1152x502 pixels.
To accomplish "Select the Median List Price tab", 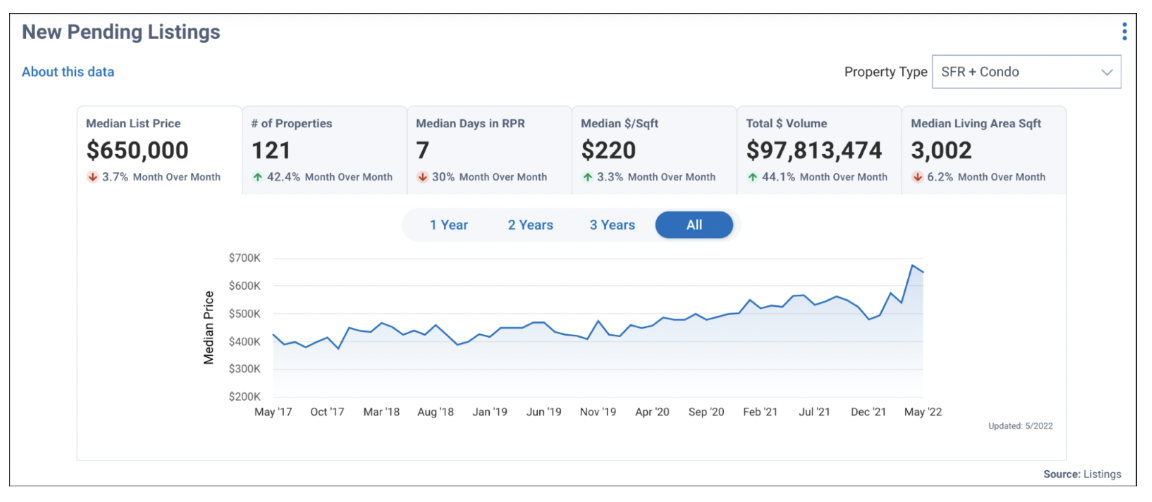I will point(159,151).
